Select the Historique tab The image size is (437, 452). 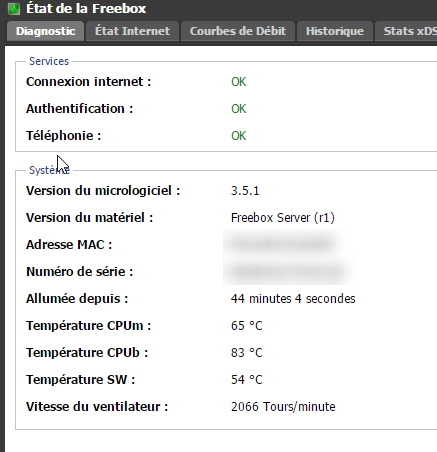(335, 31)
